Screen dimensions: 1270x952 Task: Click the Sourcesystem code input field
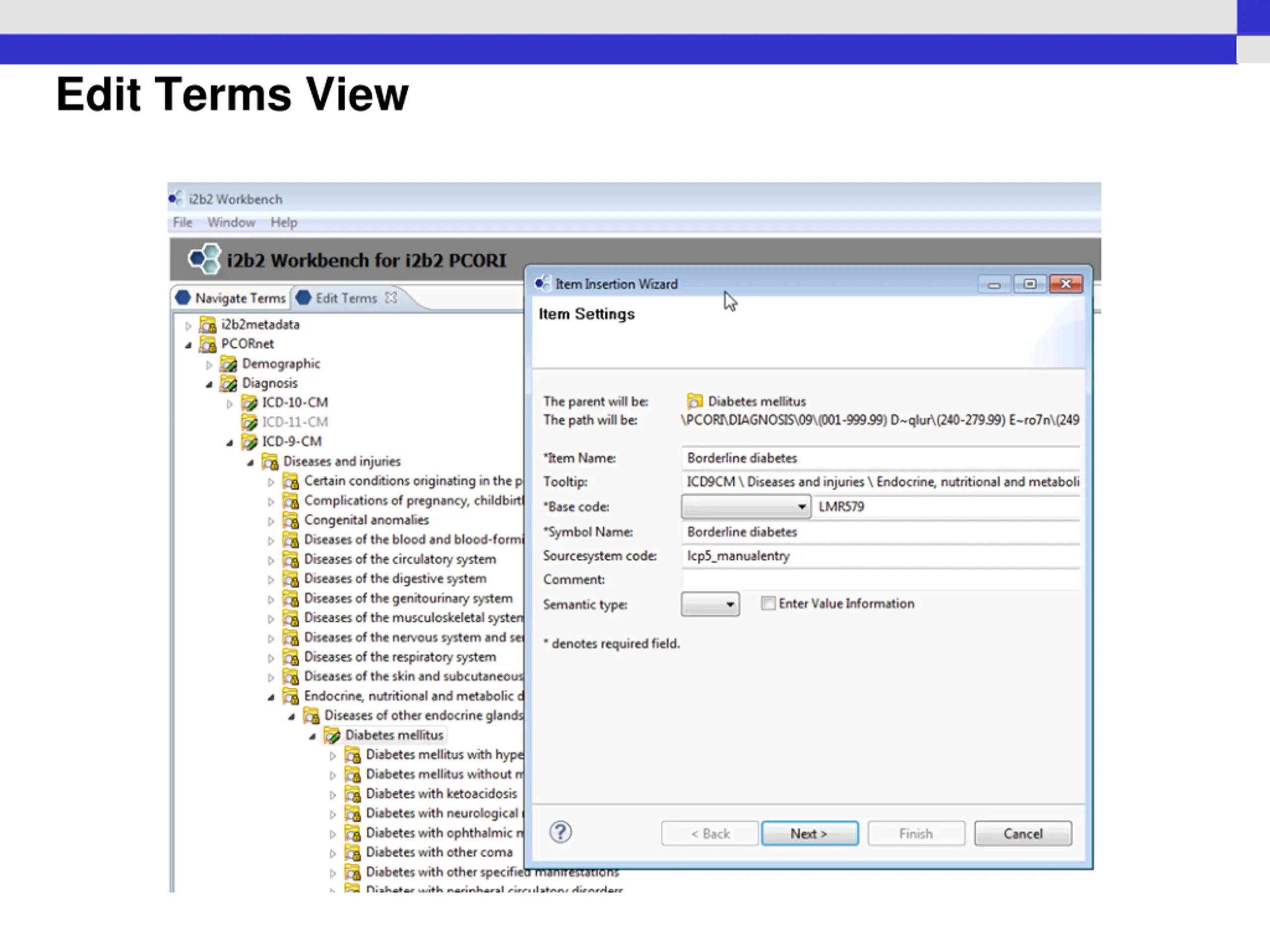click(x=881, y=555)
